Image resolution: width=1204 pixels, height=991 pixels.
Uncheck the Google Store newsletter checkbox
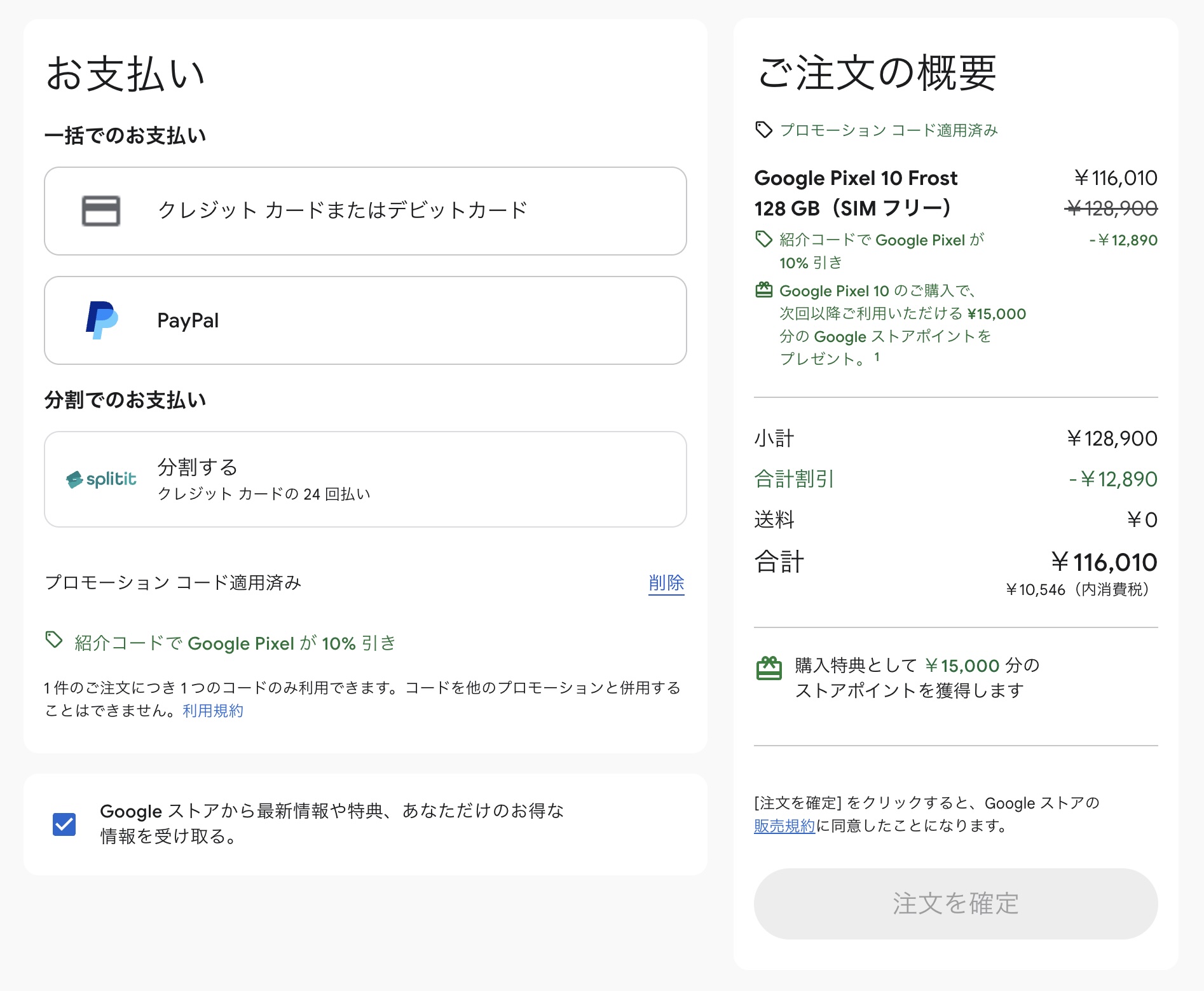point(64,824)
